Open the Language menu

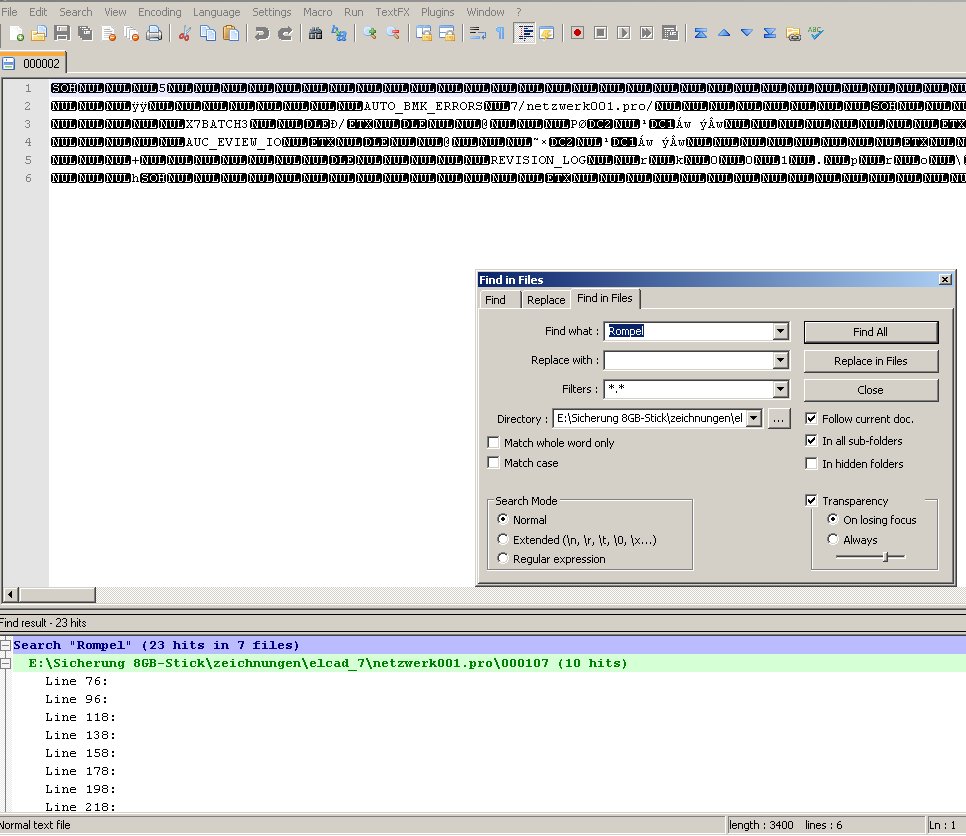point(216,12)
